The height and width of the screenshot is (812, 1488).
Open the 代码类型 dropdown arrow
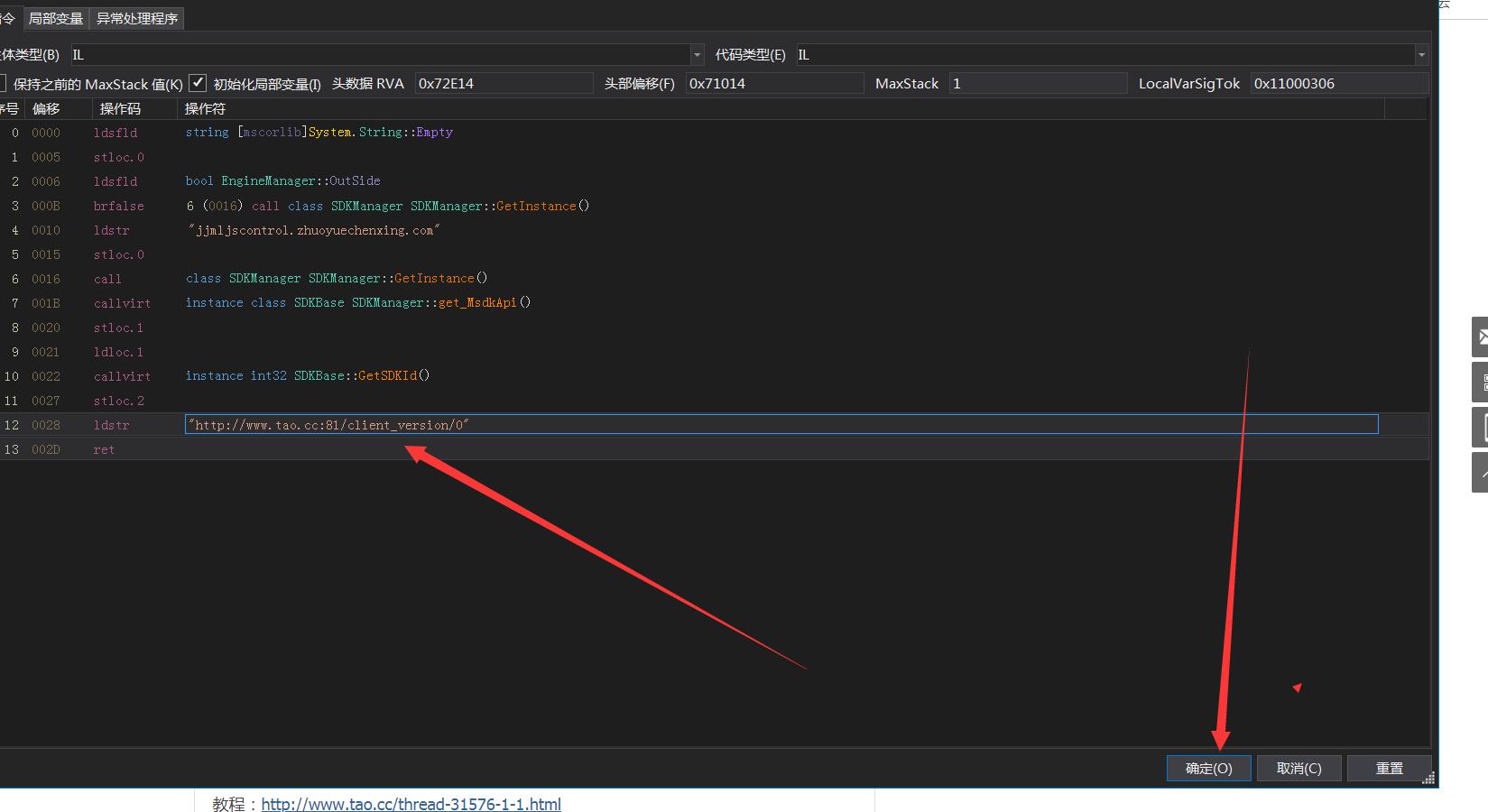tap(1421, 55)
